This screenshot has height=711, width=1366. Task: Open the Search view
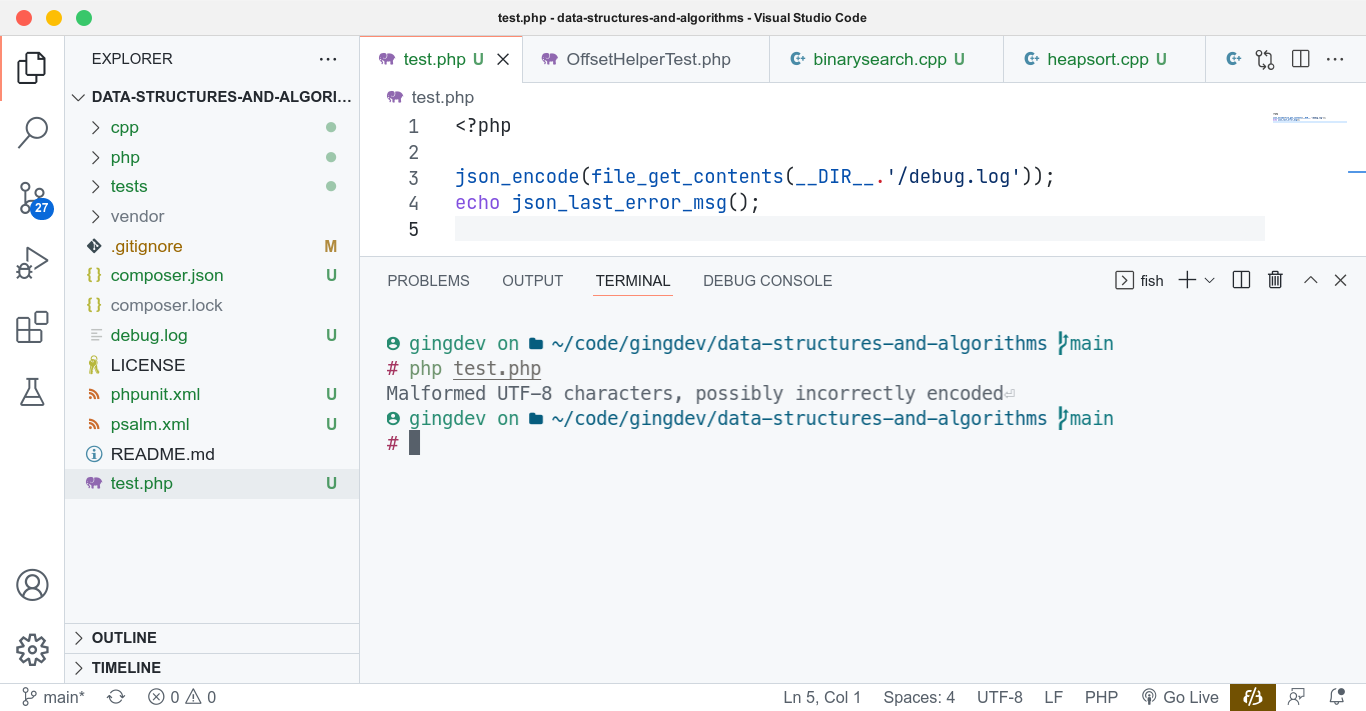click(33, 131)
